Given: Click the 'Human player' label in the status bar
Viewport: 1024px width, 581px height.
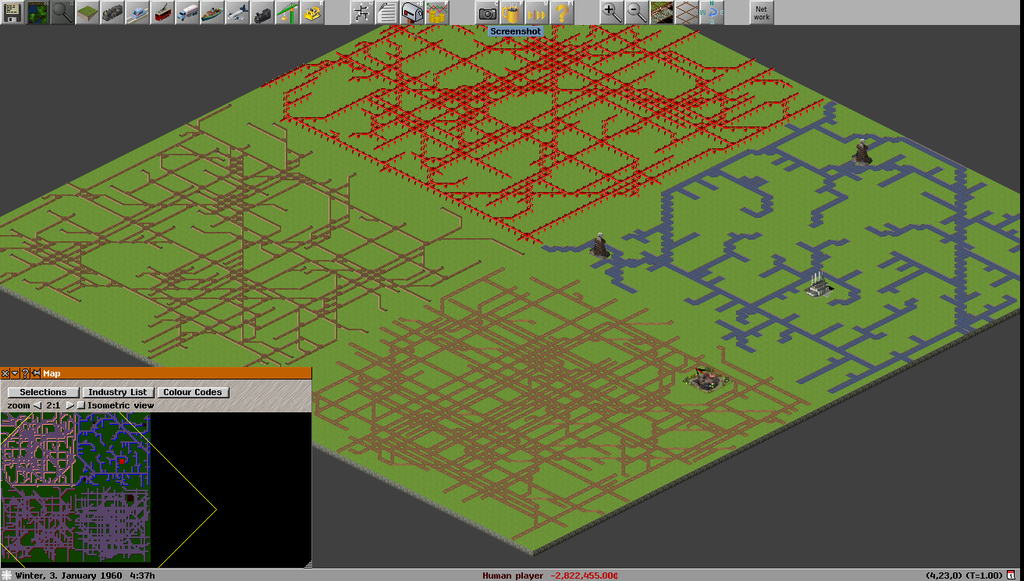Looking at the screenshot, I should 513,576.
